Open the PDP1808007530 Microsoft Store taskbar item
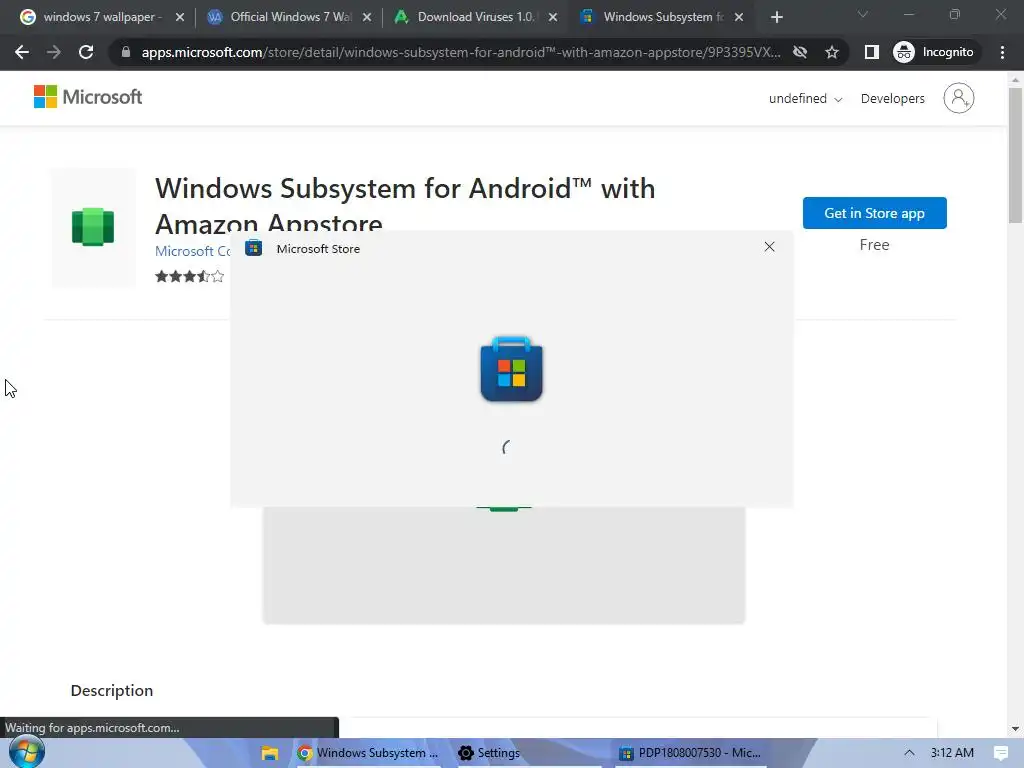 point(690,753)
